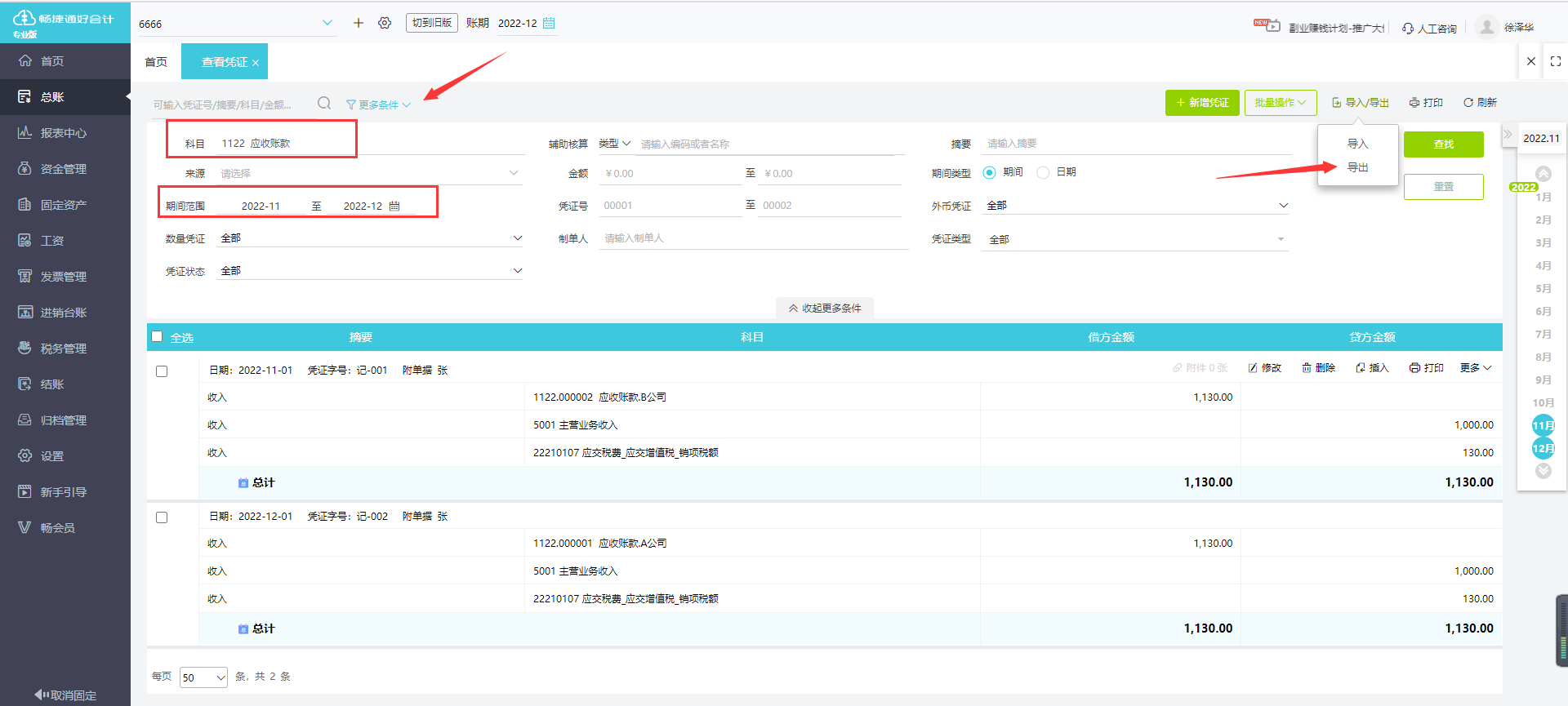Expand the 批量操作 dropdown
Screen dimensions: 1568x706
(1280, 103)
